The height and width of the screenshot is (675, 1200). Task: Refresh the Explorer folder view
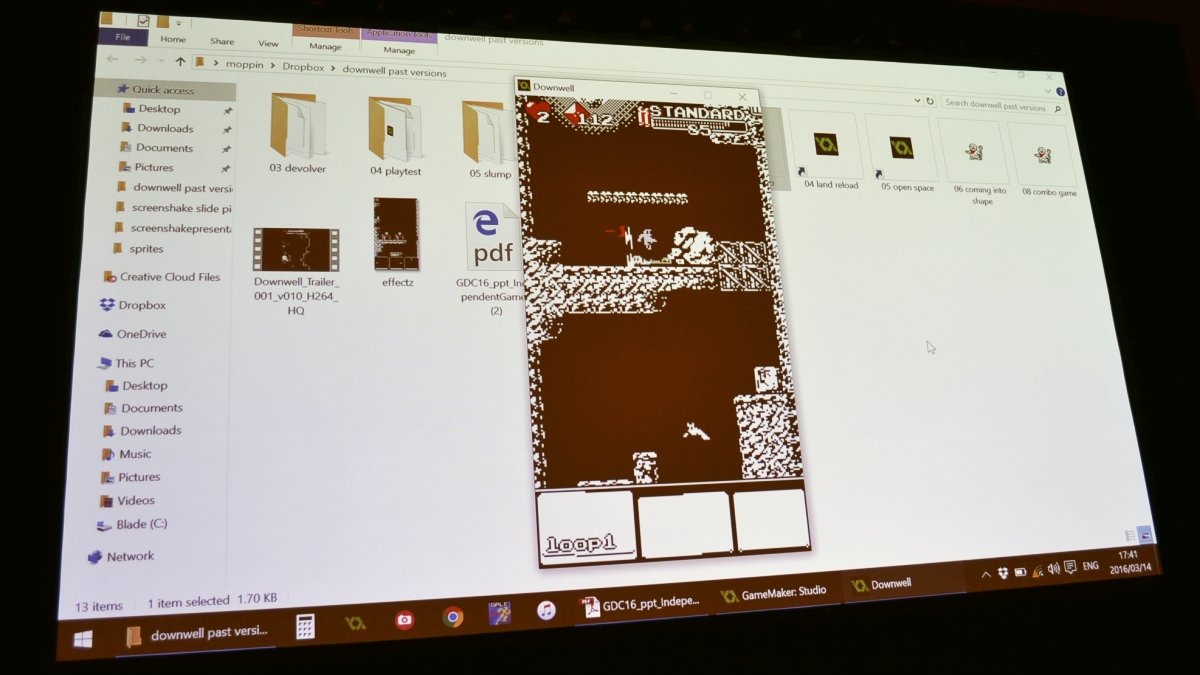929,102
